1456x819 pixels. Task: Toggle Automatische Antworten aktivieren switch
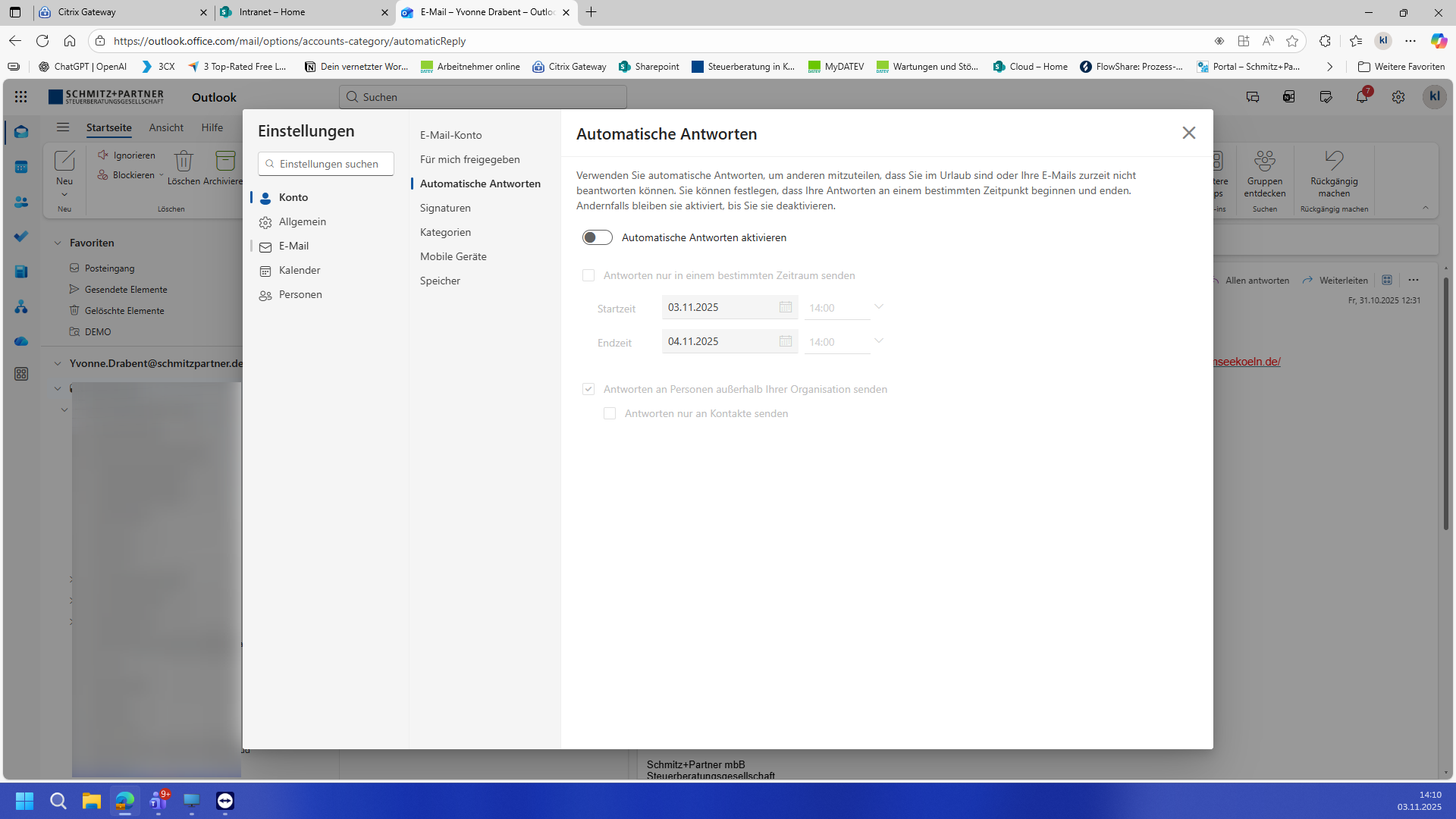pos(597,237)
